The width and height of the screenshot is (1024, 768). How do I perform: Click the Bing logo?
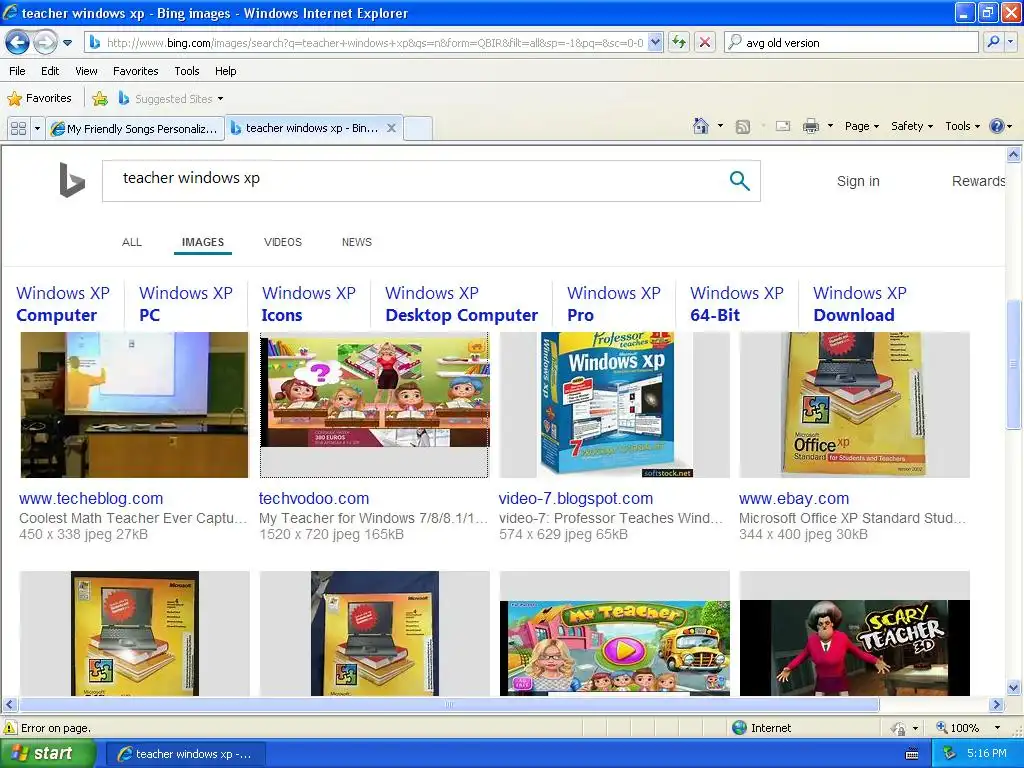pyautogui.click(x=72, y=180)
